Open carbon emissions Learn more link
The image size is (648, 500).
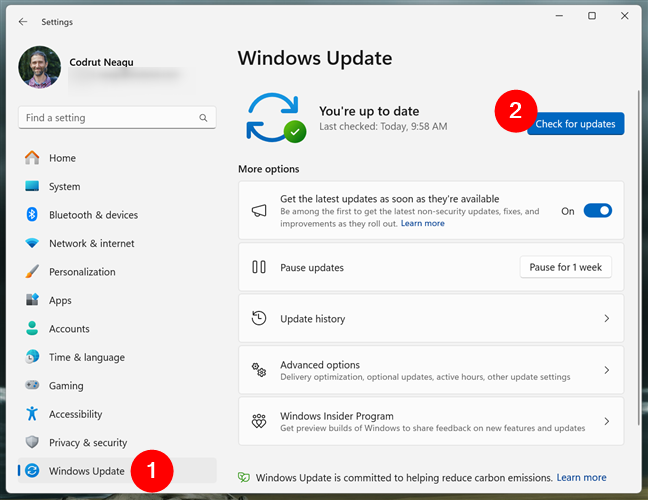click(581, 477)
